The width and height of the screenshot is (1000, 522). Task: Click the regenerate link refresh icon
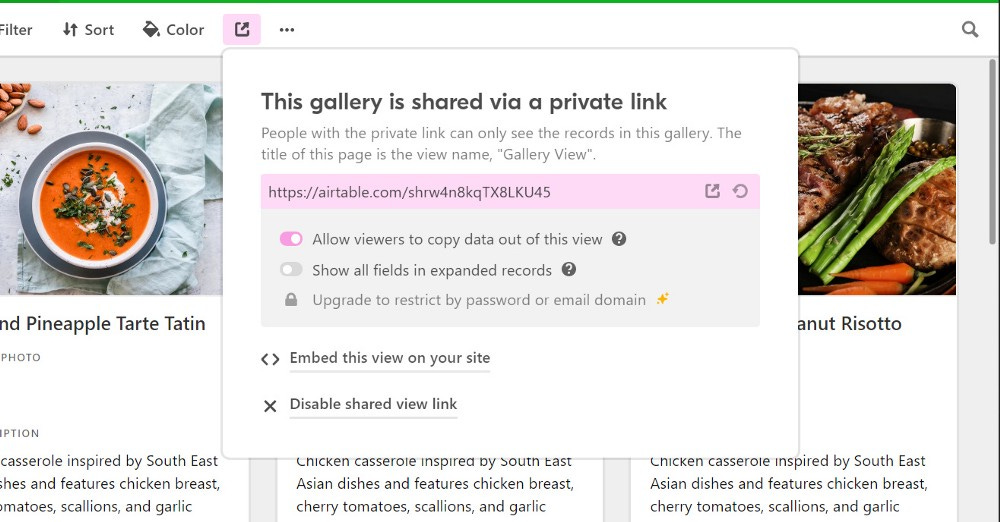pyautogui.click(x=740, y=191)
